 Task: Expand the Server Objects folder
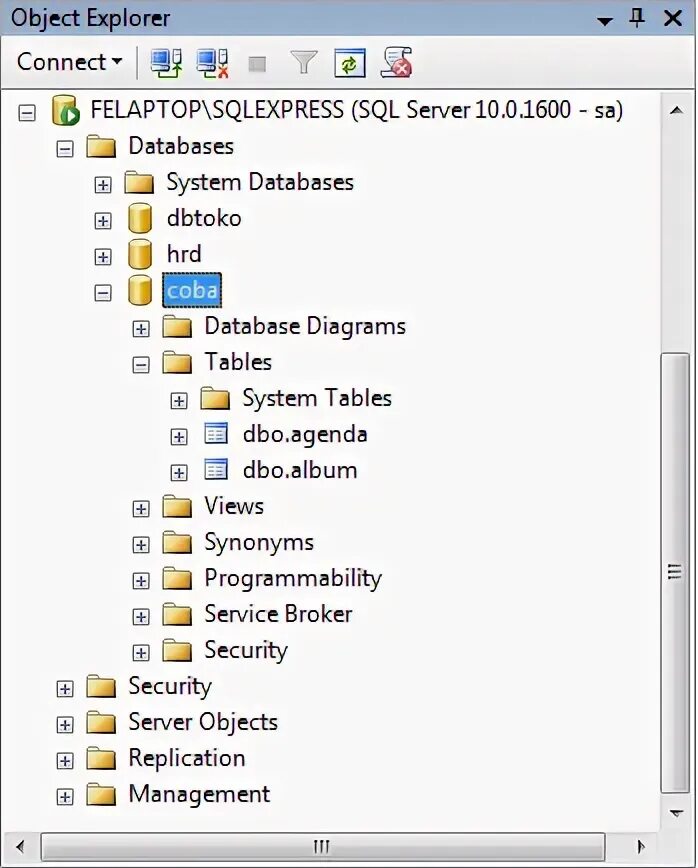[65, 725]
